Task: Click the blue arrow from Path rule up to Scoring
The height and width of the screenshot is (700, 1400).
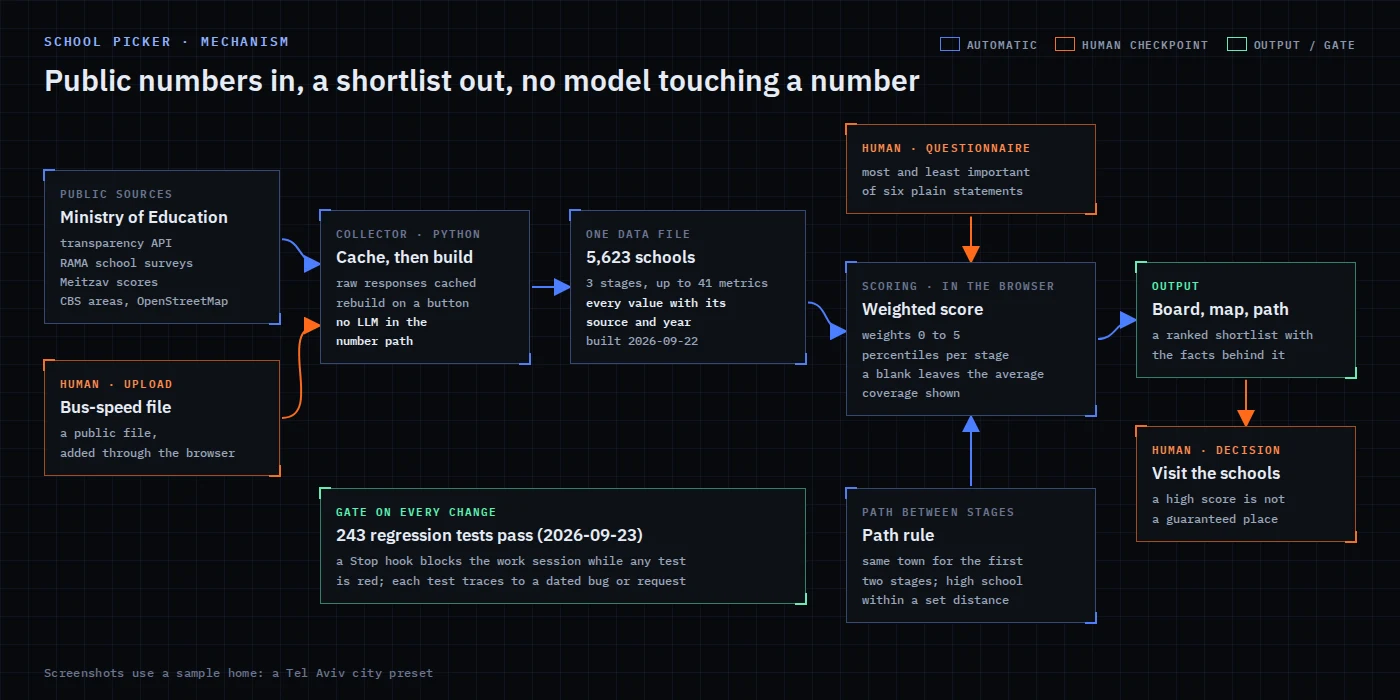Action: [x=970, y=452]
